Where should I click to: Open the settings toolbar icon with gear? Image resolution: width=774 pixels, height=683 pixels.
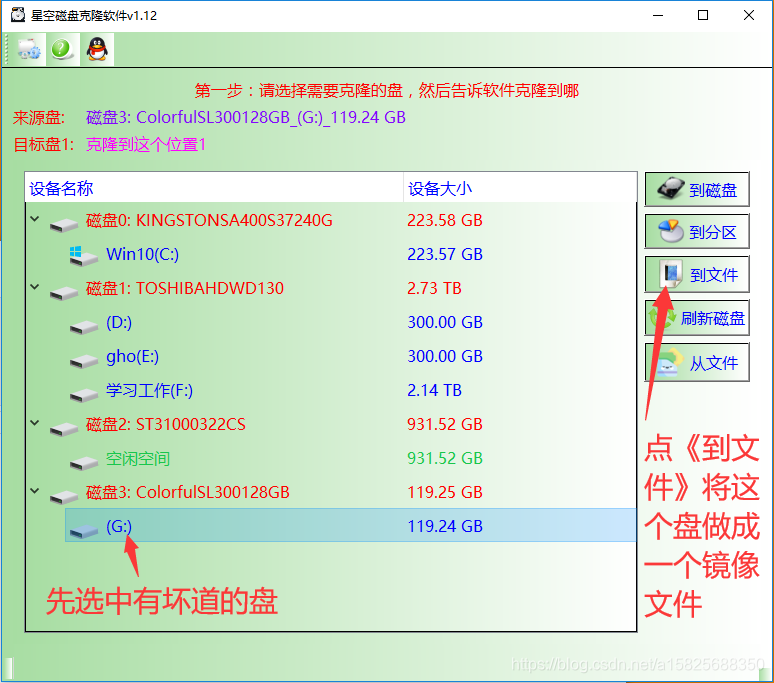(28, 49)
